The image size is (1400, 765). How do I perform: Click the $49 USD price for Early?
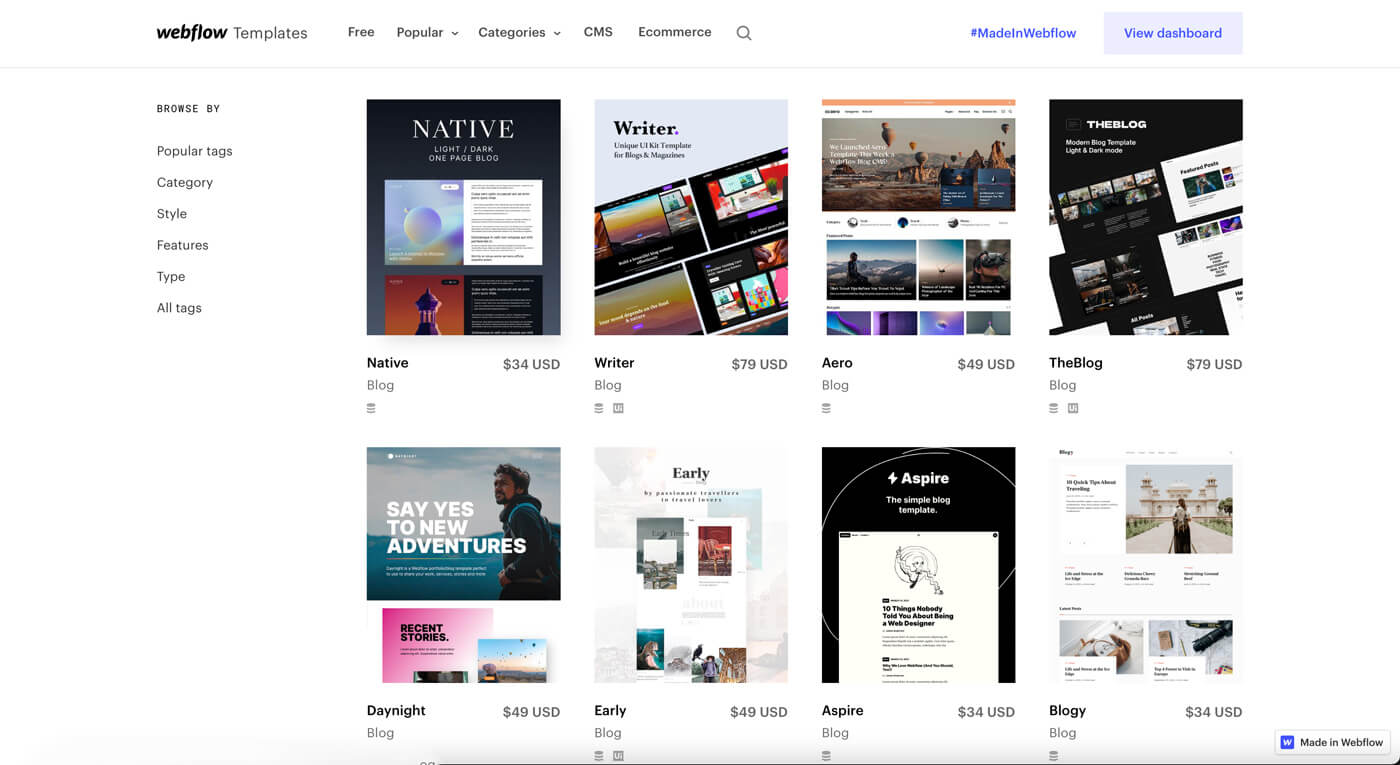(x=759, y=713)
